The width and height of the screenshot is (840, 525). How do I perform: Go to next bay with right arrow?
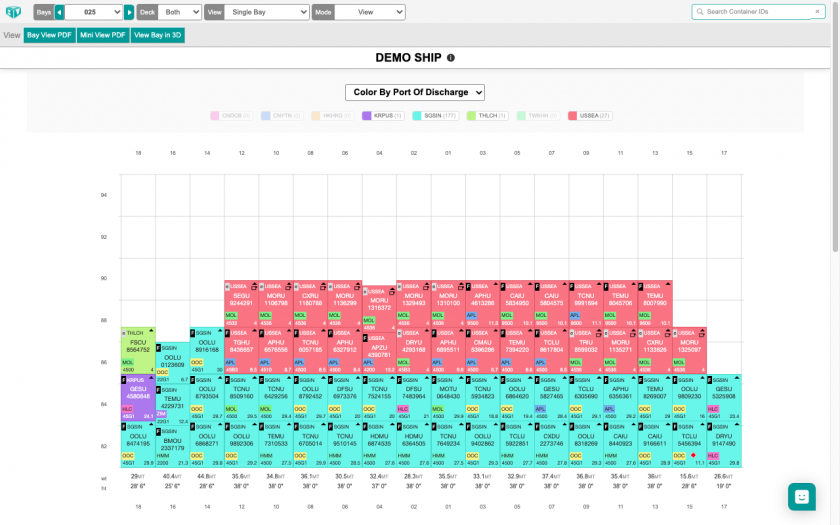pos(129,12)
